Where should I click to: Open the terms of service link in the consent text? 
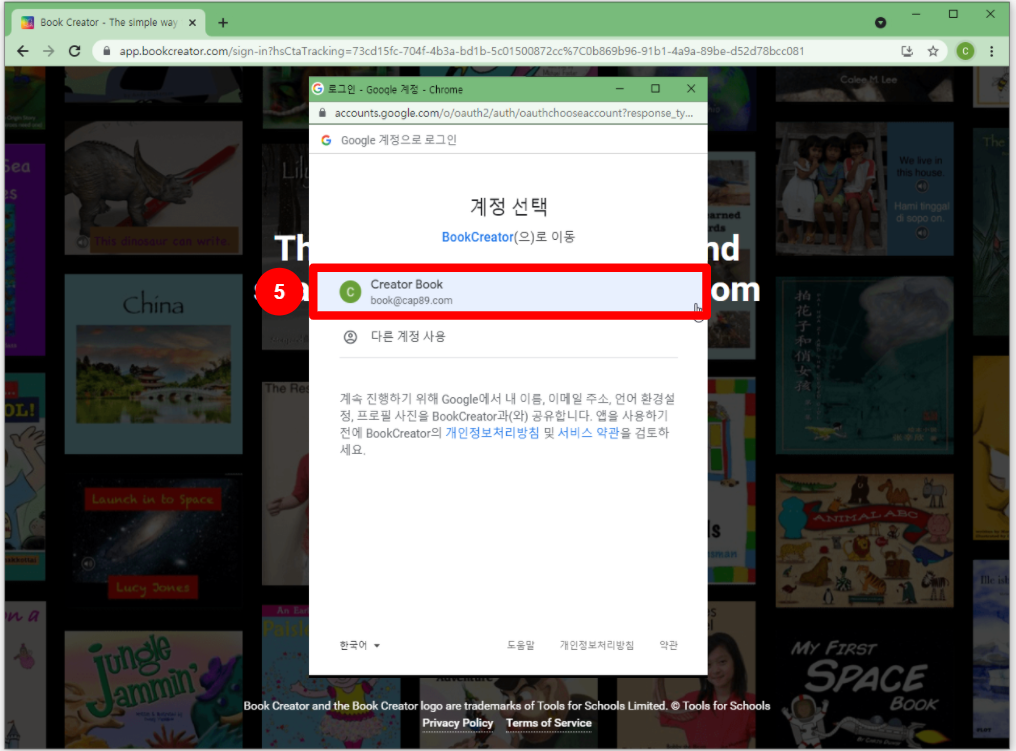click(588, 433)
